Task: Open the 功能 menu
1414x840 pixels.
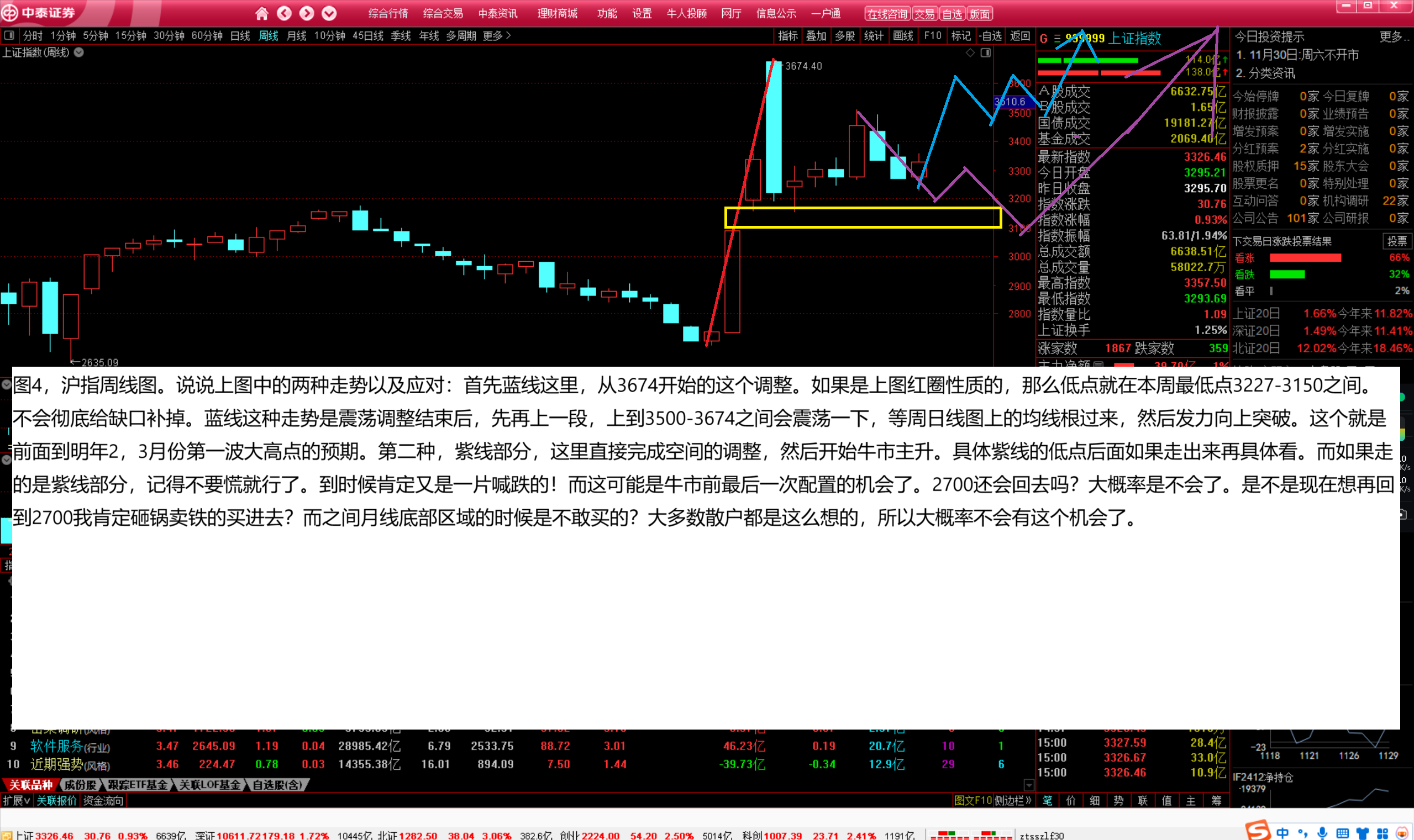Action: pos(607,13)
